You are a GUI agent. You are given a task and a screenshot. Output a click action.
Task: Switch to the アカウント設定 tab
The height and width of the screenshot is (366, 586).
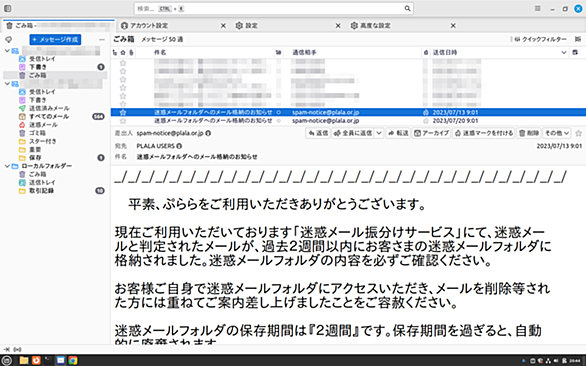click(x=149, y=25)
